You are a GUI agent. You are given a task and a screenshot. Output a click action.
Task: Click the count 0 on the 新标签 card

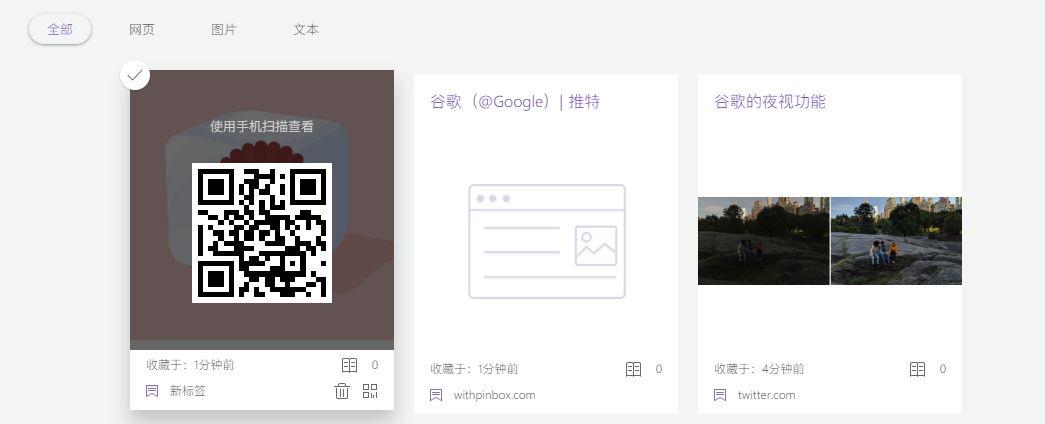pyautogui.click(x=375, y=365)
